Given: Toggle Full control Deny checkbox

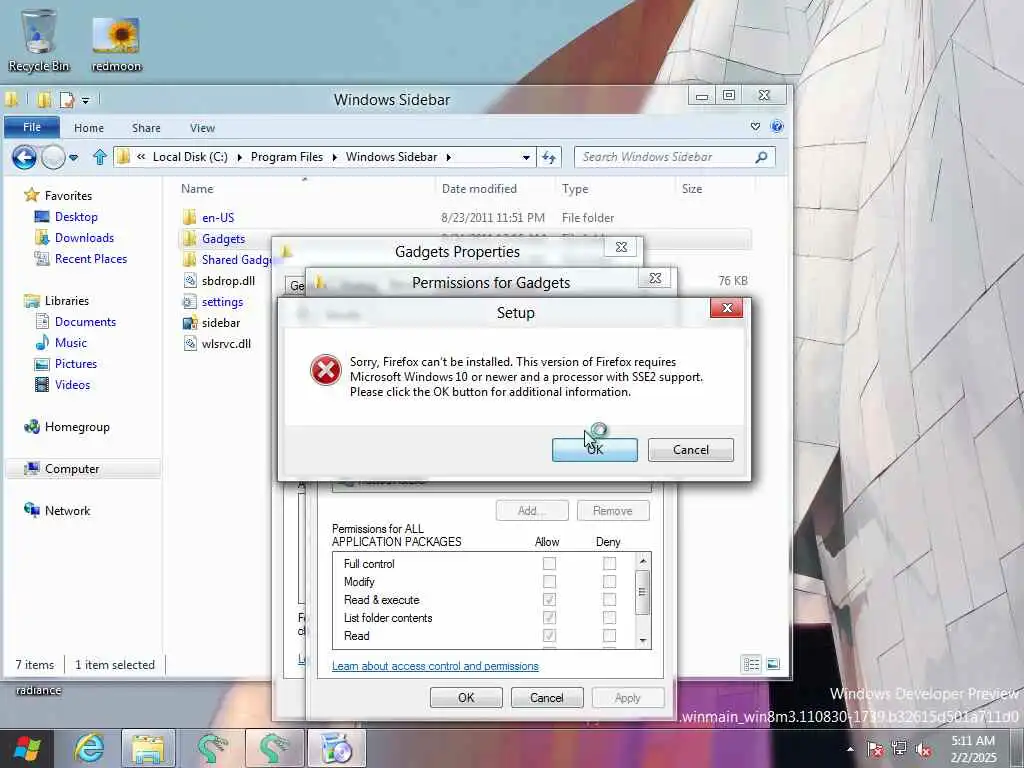Looking at the screenshot, I should 609,563.
